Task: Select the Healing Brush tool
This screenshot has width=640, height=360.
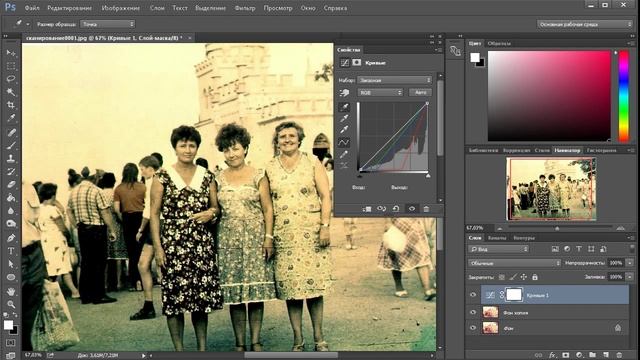Action: [x=11, y=132]
